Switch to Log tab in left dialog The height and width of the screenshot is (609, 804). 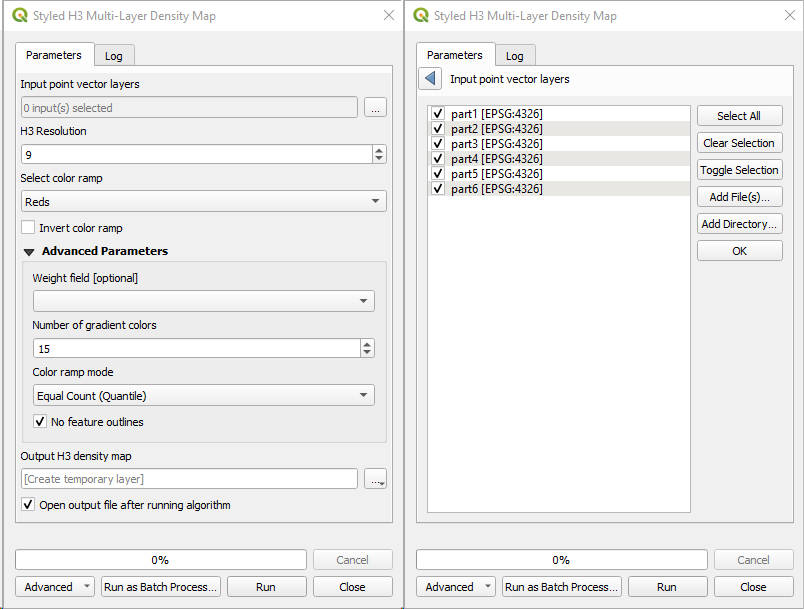click(x=114, y=56)
